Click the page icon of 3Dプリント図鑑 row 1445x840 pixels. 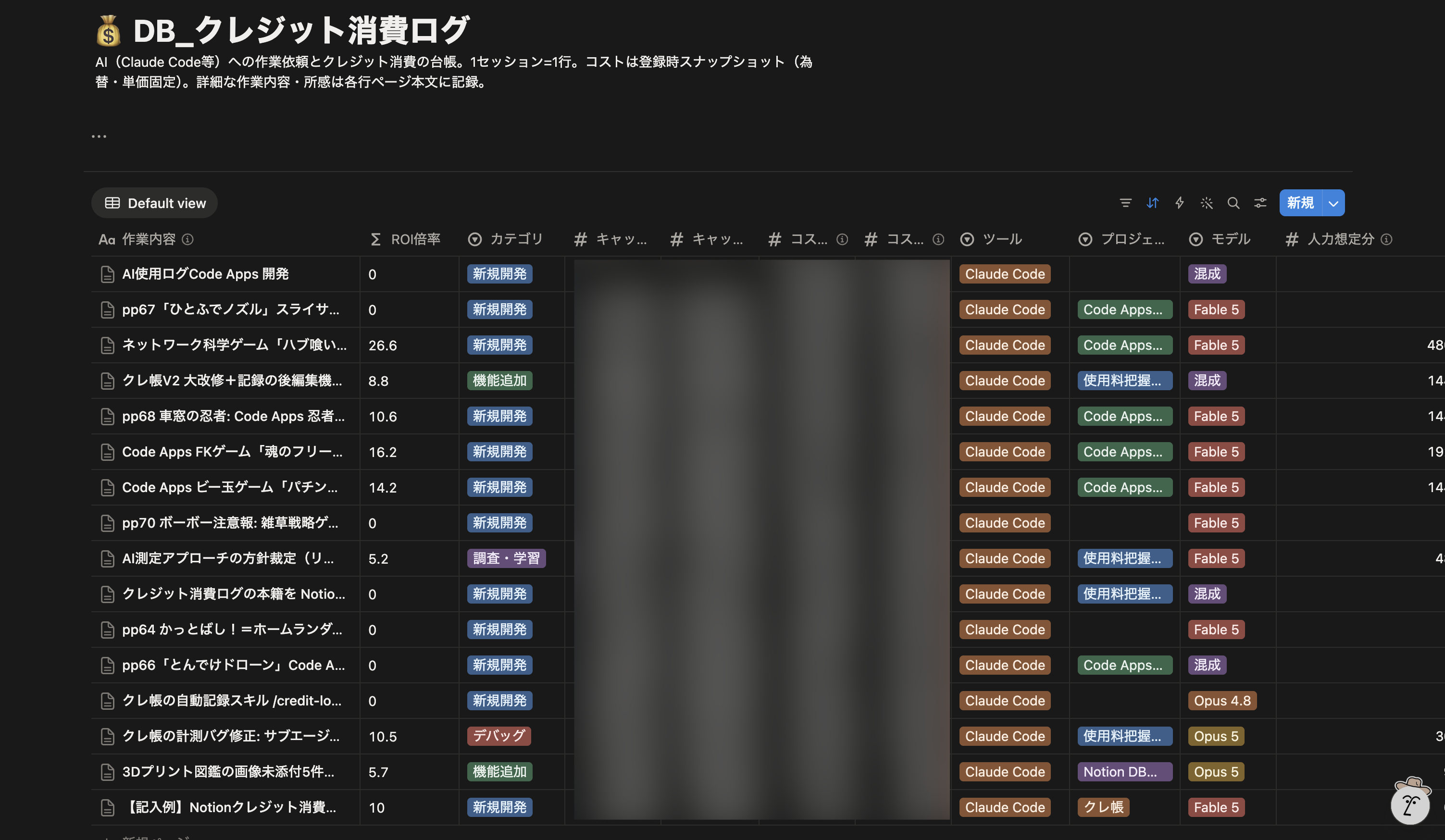coord(107,772)
